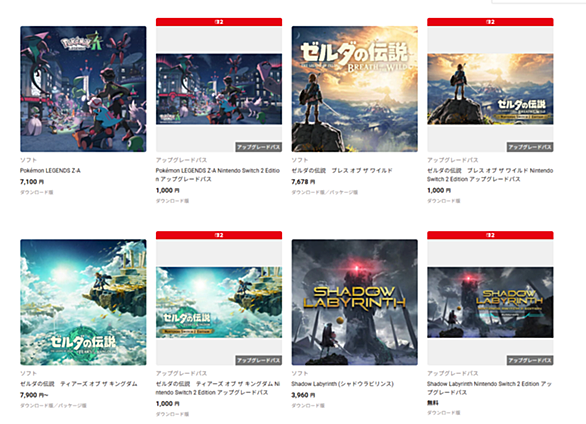Select Zelda Tears of the Kingdom cover image
Image resolution: width=586 pixels, height=424 pixels.
[83, 302]
